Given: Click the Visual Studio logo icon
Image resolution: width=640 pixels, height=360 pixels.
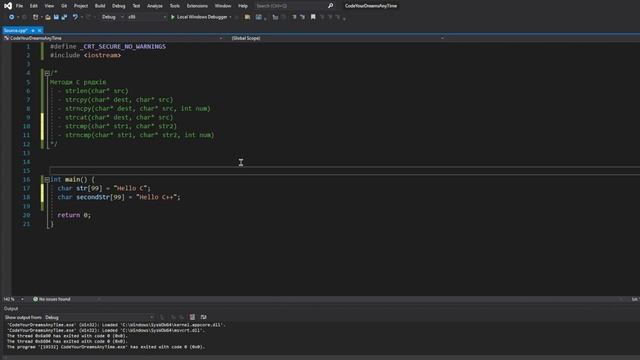Looking at the screenshot, I should click(x=8, y=6).
